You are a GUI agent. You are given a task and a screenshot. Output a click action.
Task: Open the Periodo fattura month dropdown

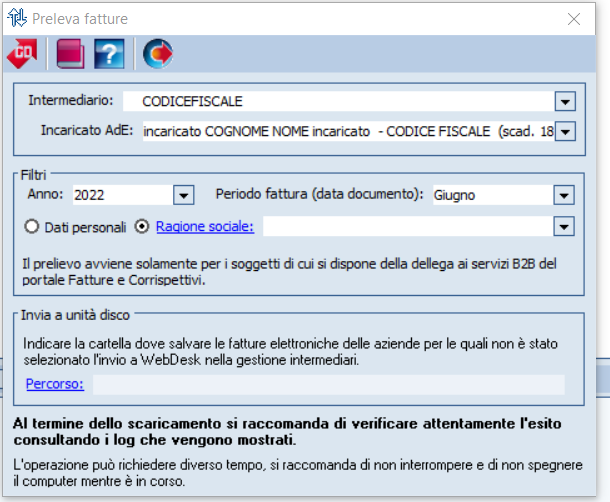coord(564,195)
